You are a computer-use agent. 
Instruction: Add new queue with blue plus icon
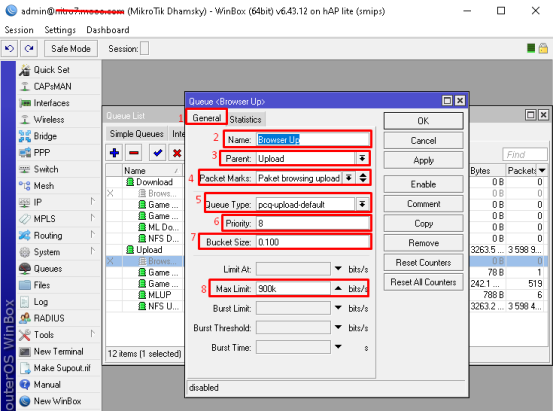click(114, 153)
